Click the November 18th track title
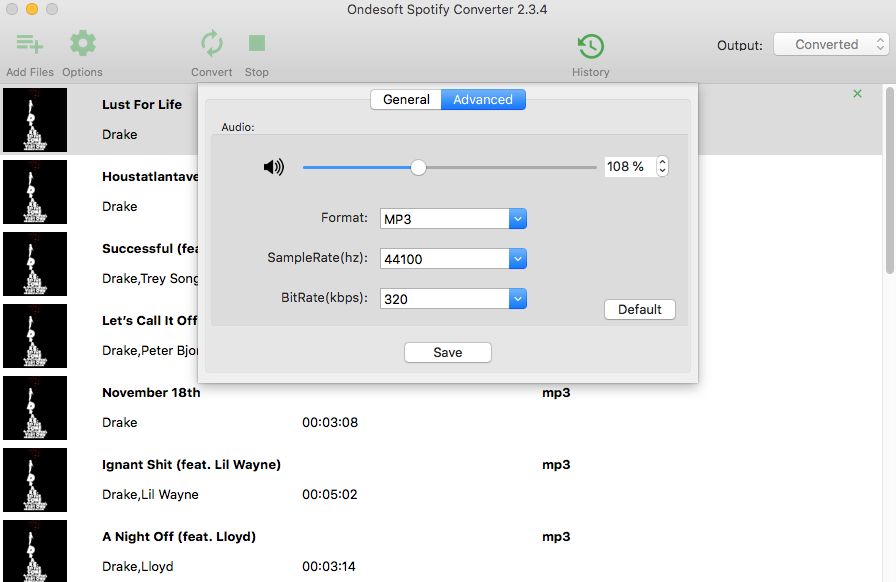896x582 pixels. point(151,393)
